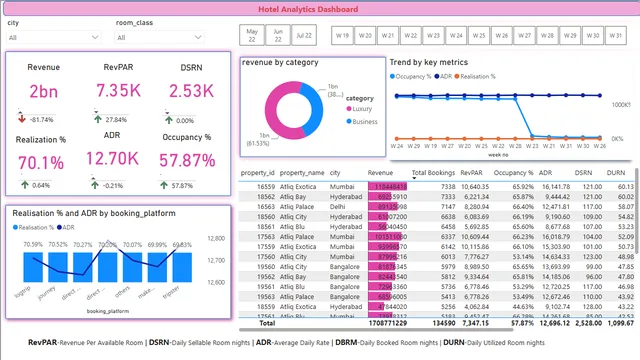Select week W 27 slicer

coord(525,36)
